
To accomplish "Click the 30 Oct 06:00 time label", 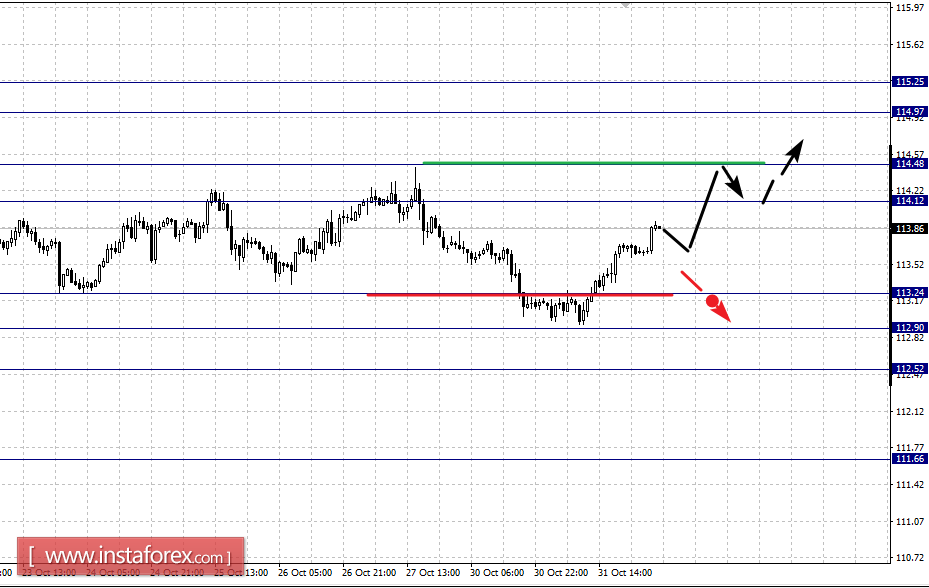I will coord(496,573).
